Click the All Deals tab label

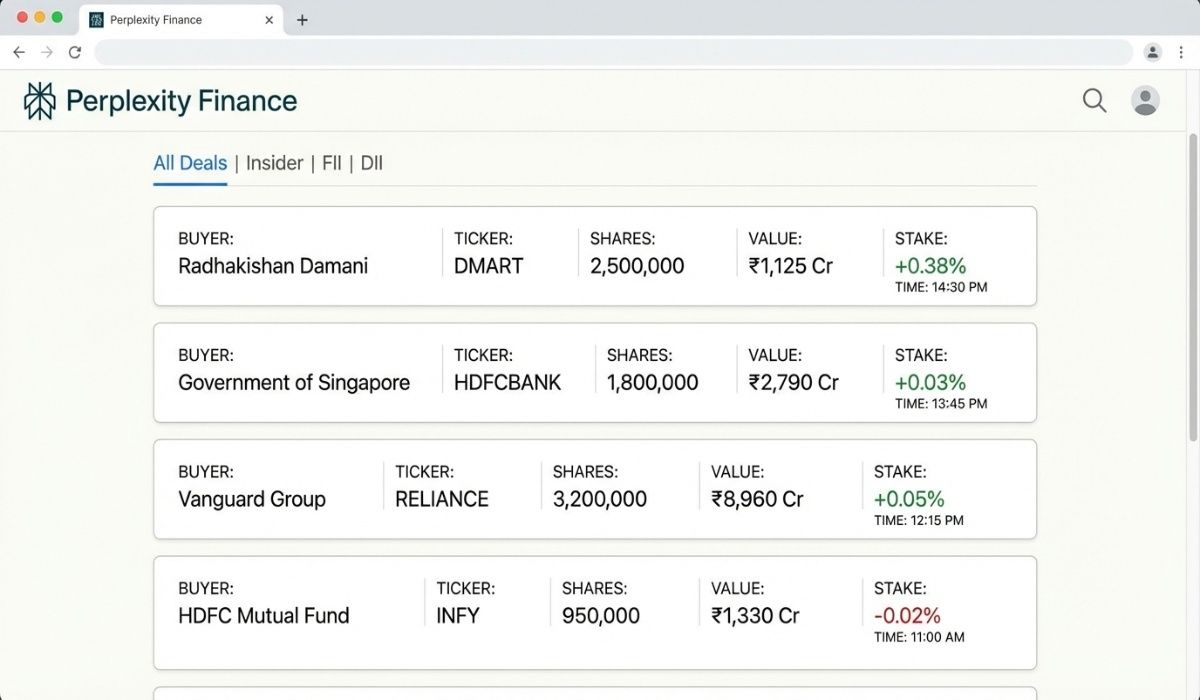(x=189, y=162)
